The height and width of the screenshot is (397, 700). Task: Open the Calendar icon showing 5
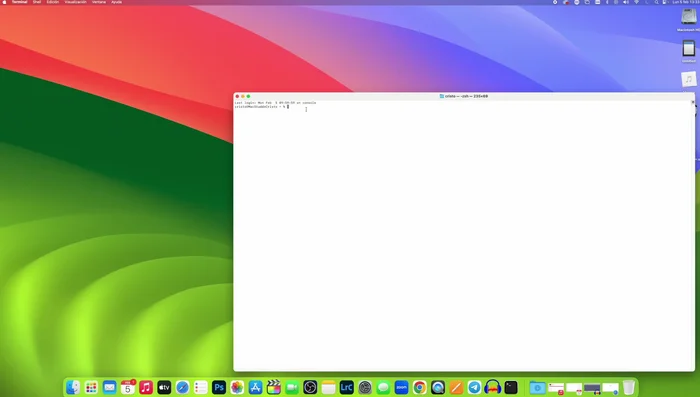click(128, 387)
